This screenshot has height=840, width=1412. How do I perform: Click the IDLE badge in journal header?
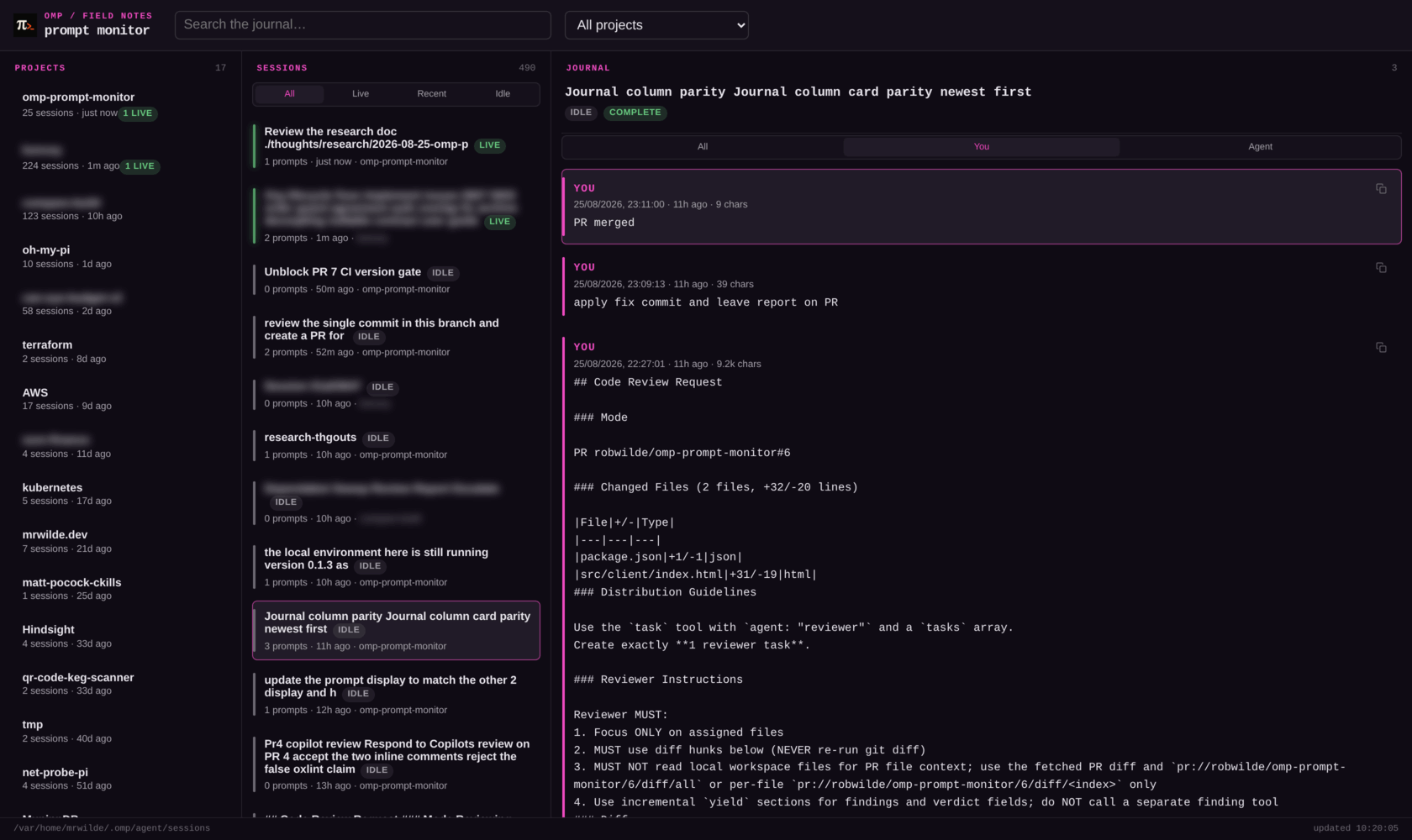tap(581, 113)
